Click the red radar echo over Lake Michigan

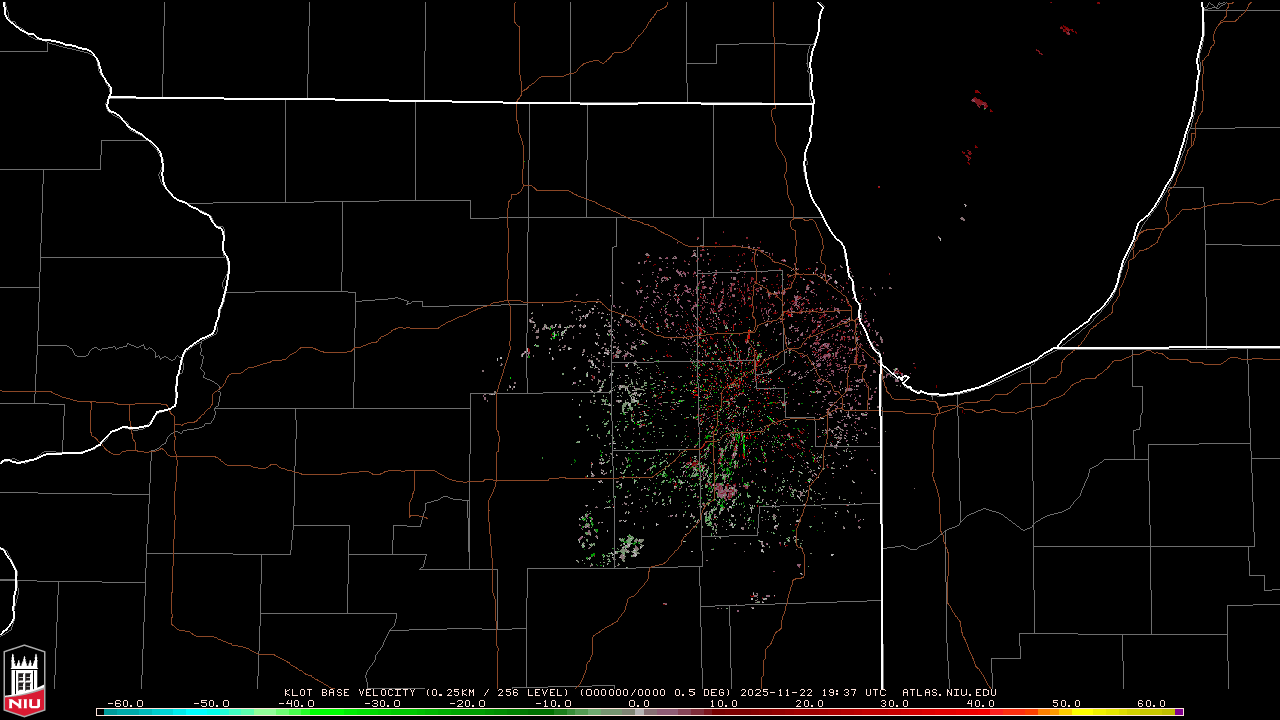coord(979,101)
